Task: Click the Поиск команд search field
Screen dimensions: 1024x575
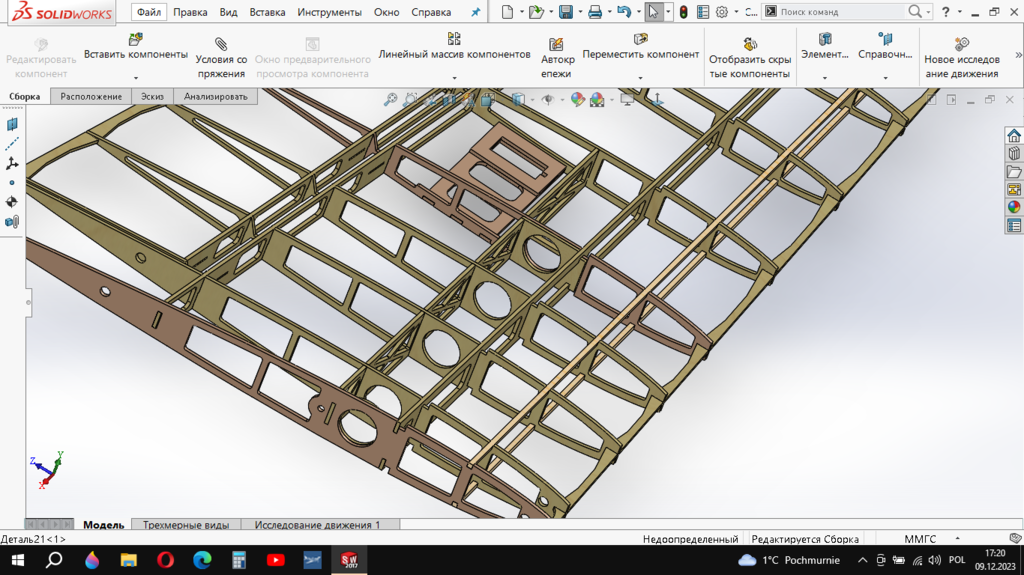Action: (x=840, y=12)
